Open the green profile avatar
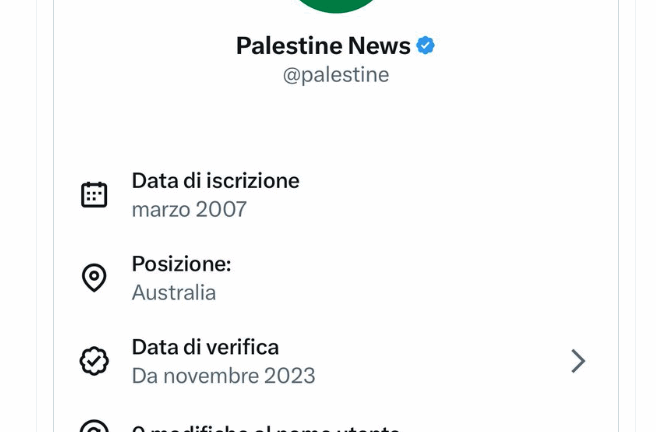The width and height of the screenshot is (656, 432). tap(336, 5)
